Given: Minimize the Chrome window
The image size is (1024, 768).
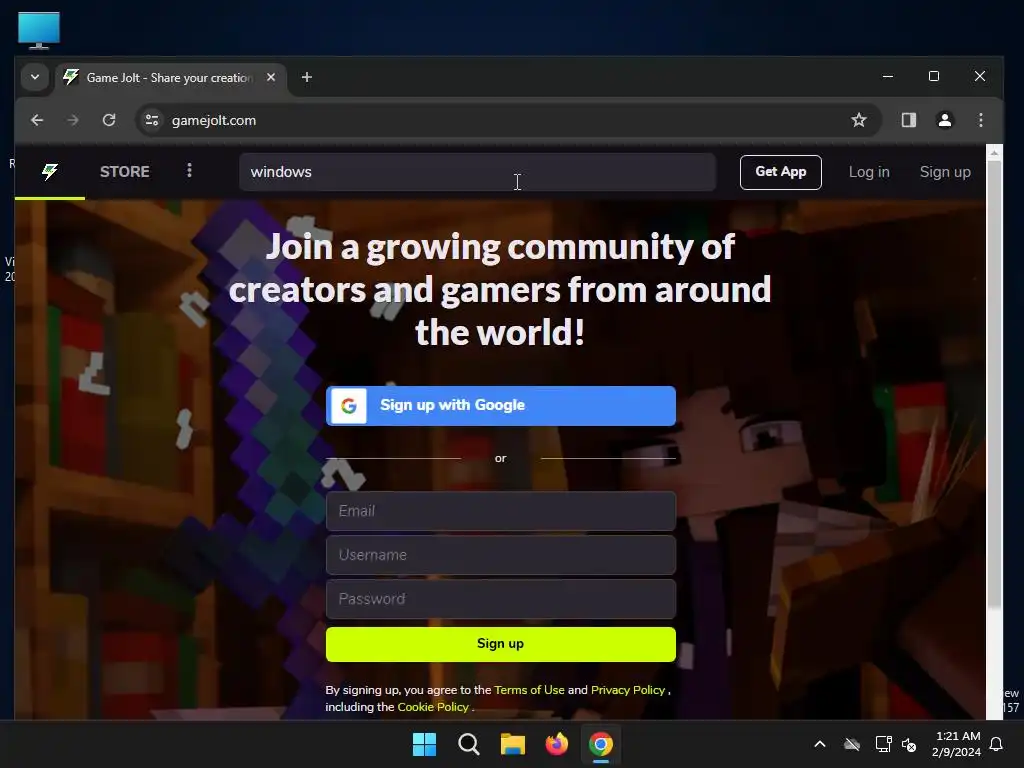Looking at the screenshot, I should click(888, 76).
